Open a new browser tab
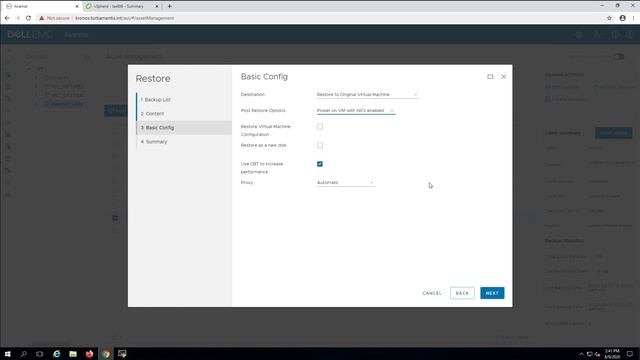The width and height of the screenshot is (640, 360). (169, 6)
